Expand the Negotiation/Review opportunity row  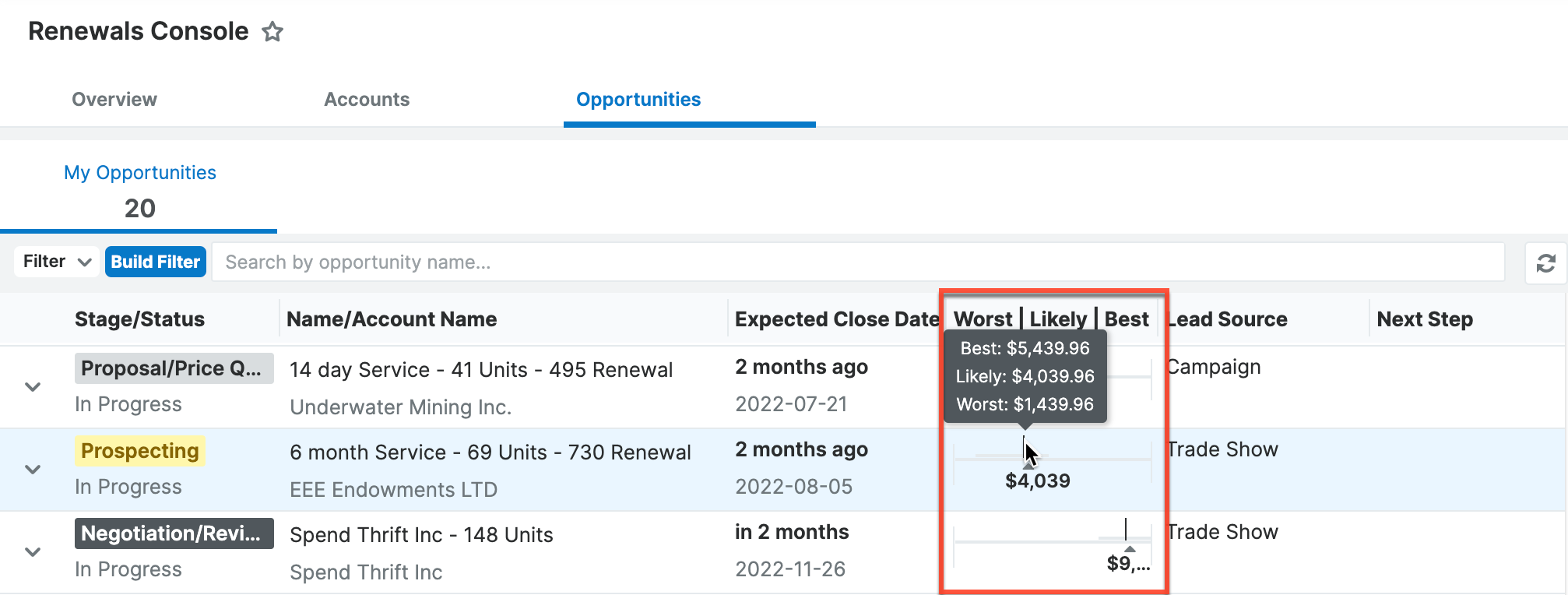point(33,552)
